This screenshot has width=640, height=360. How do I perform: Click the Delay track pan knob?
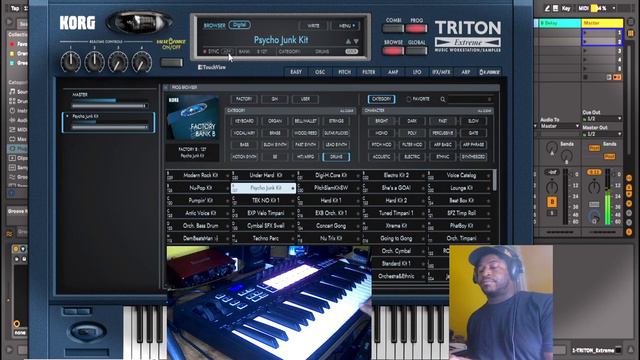click(x=552, y=188)
